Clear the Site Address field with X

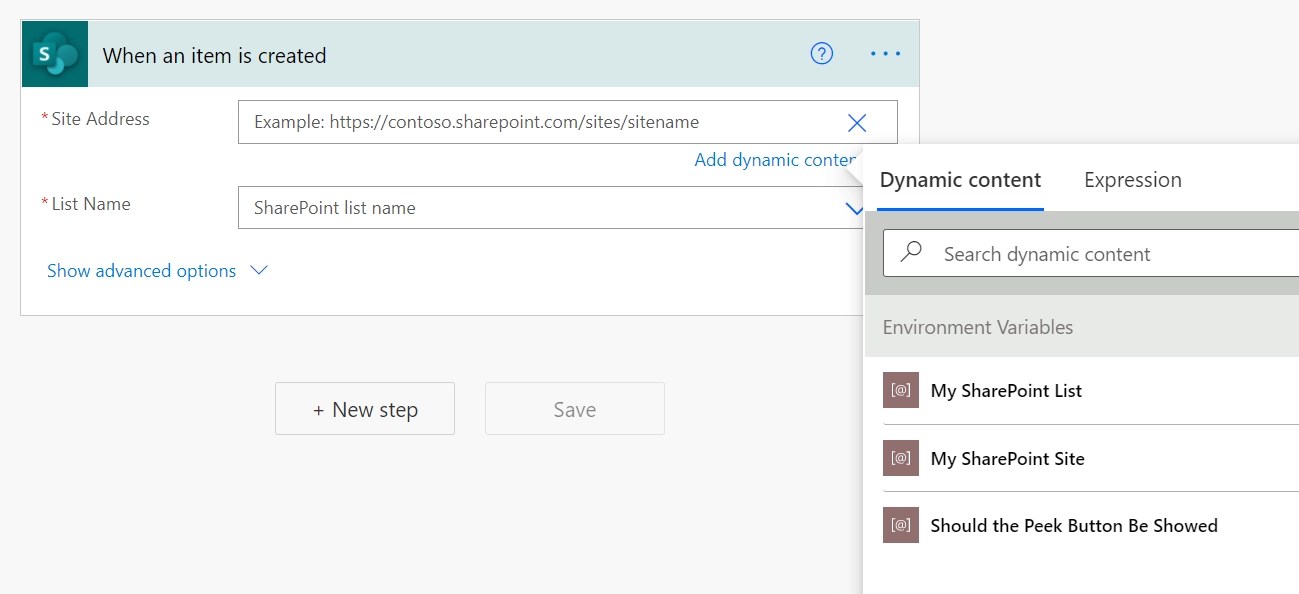coord(857,122)
